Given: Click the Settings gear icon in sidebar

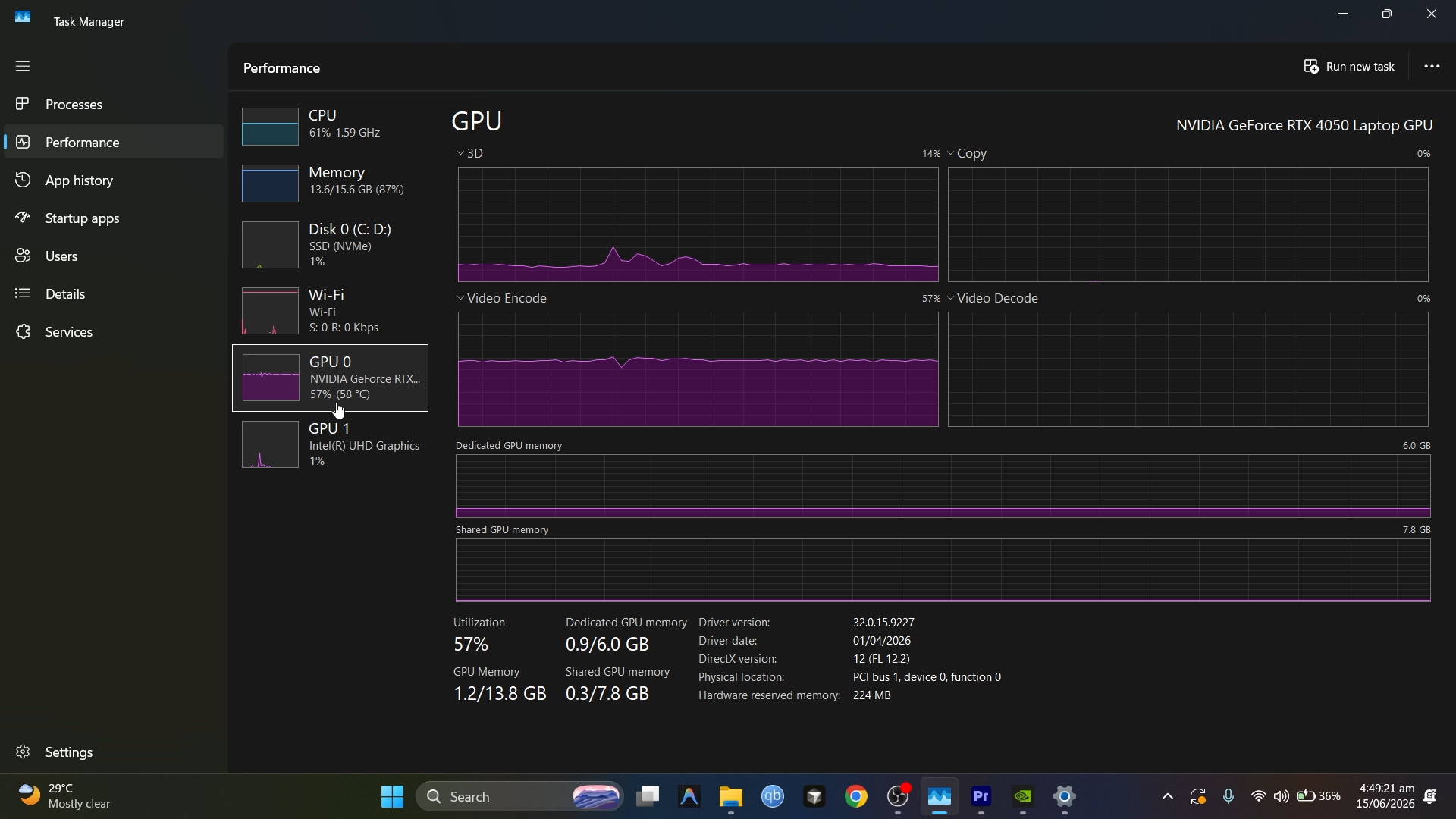Looking at the screenshot, I should pos(23,752).
